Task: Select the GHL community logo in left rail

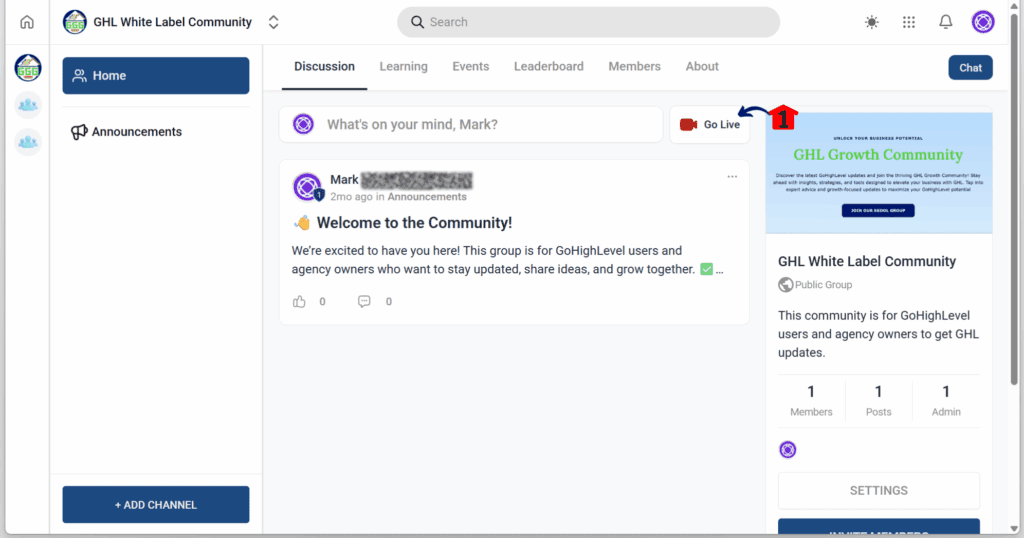Action: point(28,68)
